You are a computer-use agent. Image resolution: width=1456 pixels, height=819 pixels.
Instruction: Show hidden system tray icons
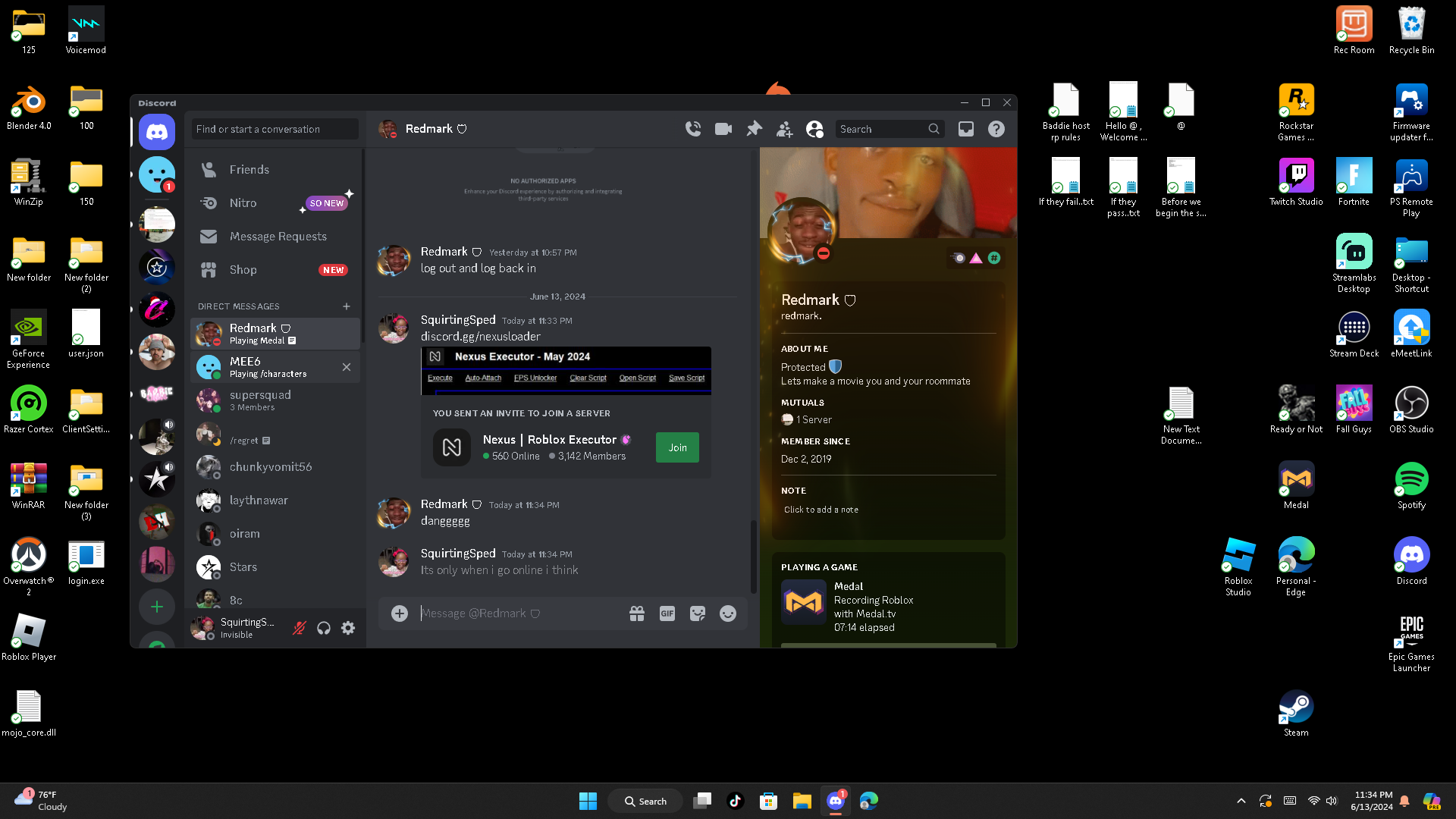1241,801
